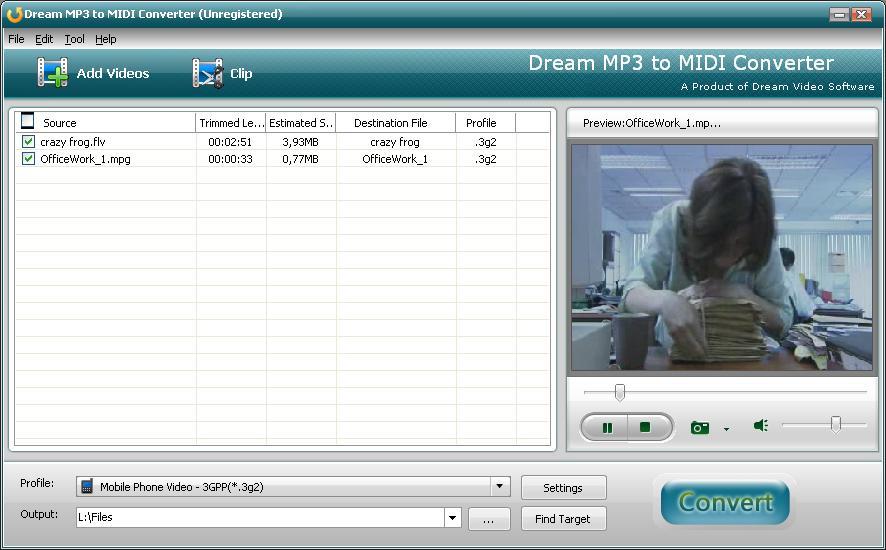Click the Find Target button

(x=563, y=519)
